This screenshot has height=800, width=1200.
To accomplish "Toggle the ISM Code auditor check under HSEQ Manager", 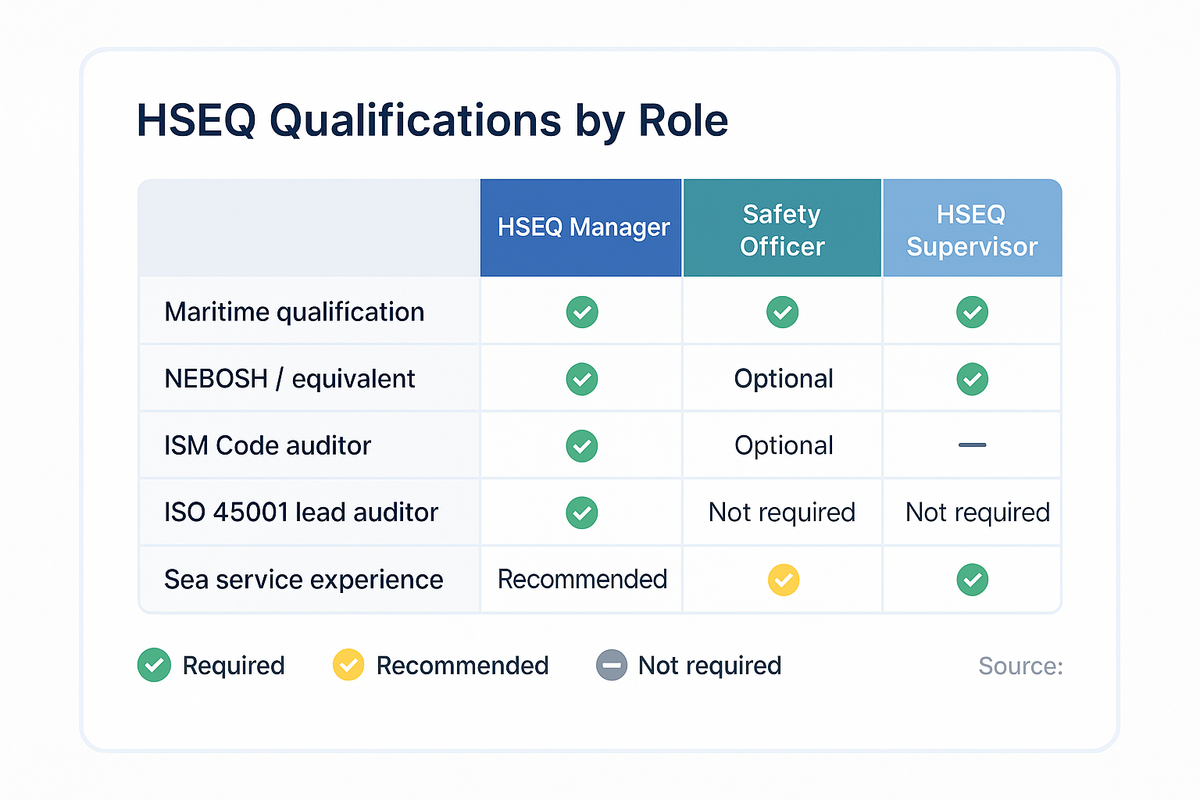I will (582, 445).
